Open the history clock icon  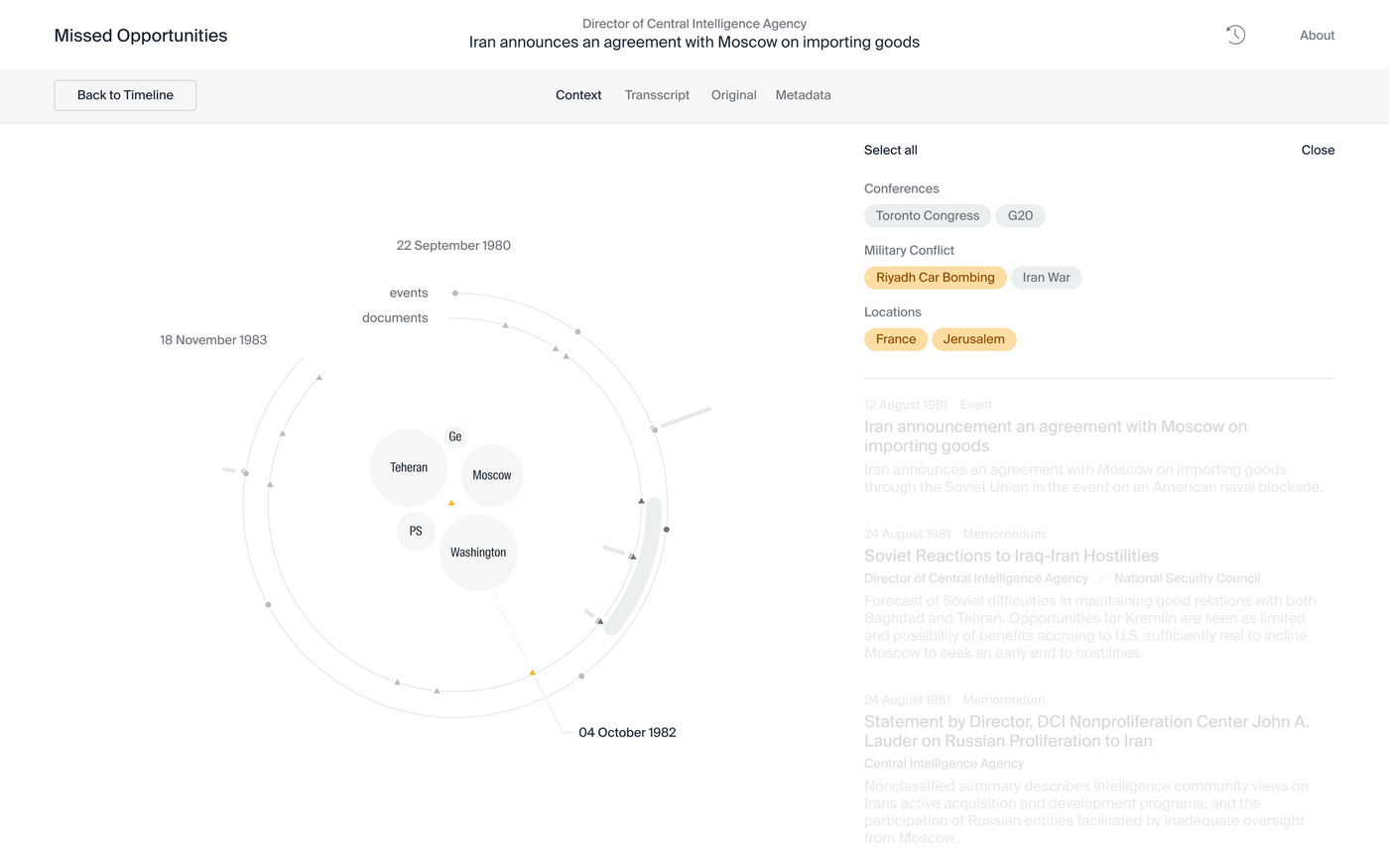click(1235, 35)
